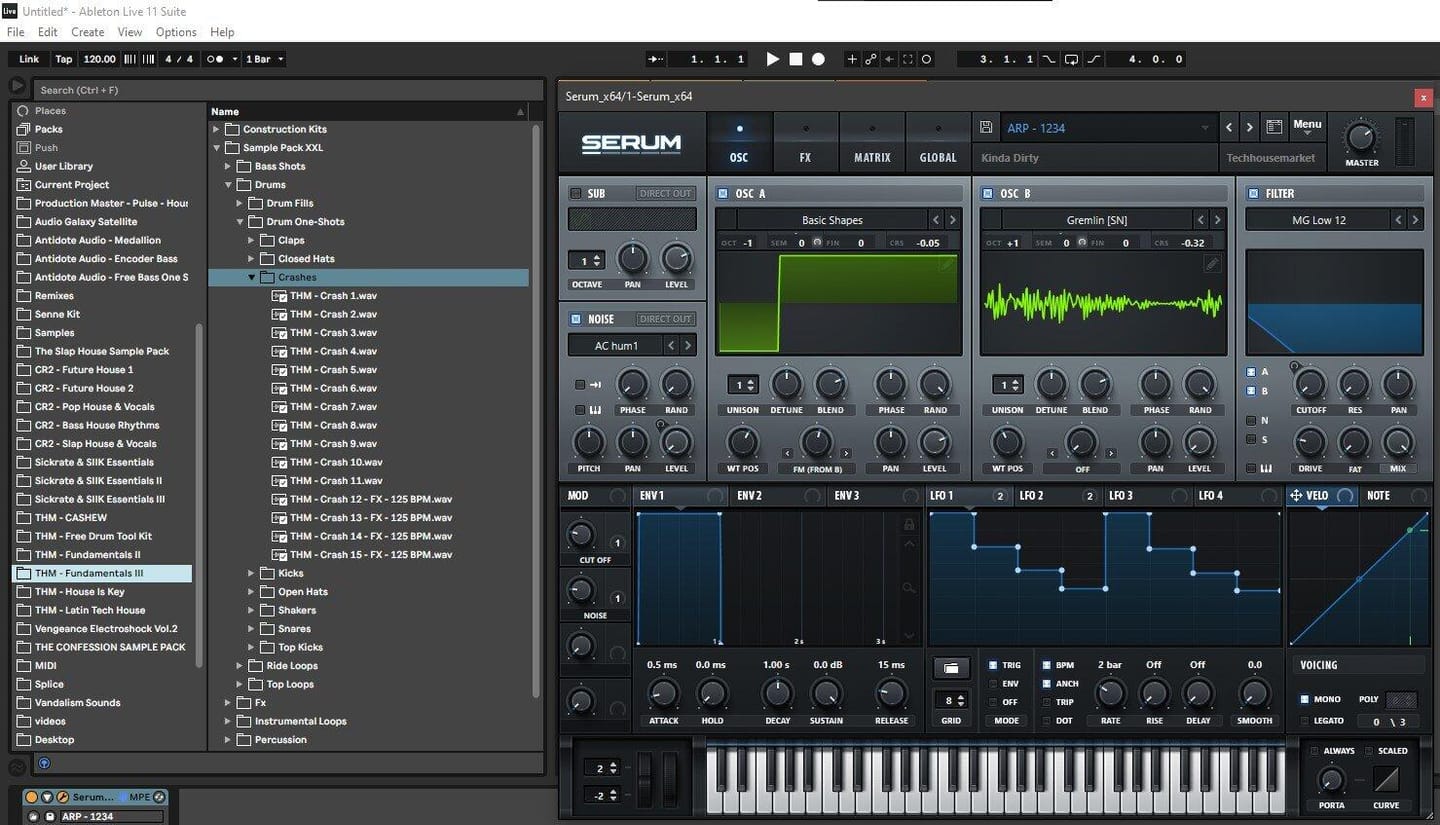Click the filter CUTOFF knob
1440x825 pixels.
(x=1310, y=383)
